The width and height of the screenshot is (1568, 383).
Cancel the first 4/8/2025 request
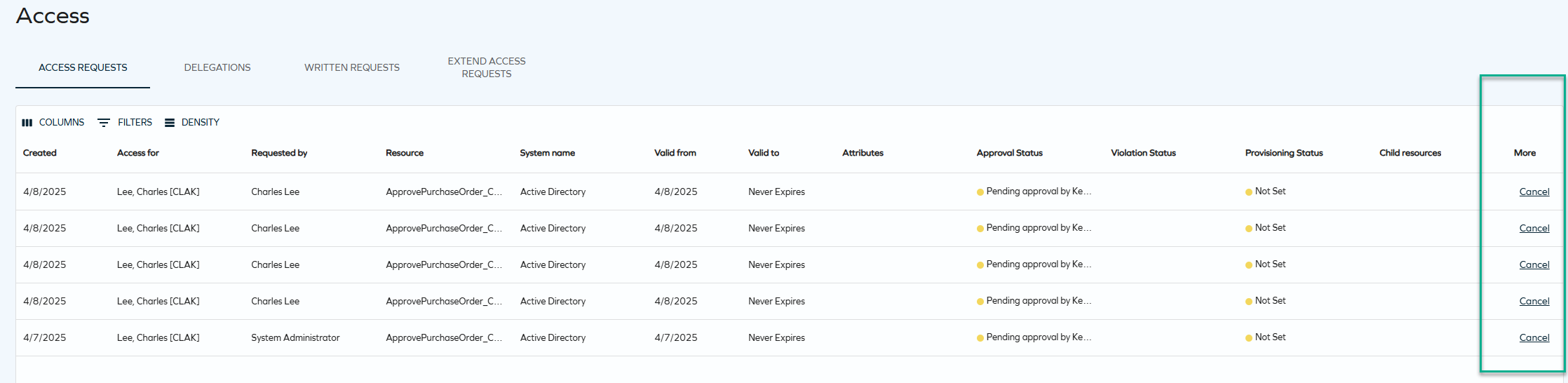[x=1534, y=191]
